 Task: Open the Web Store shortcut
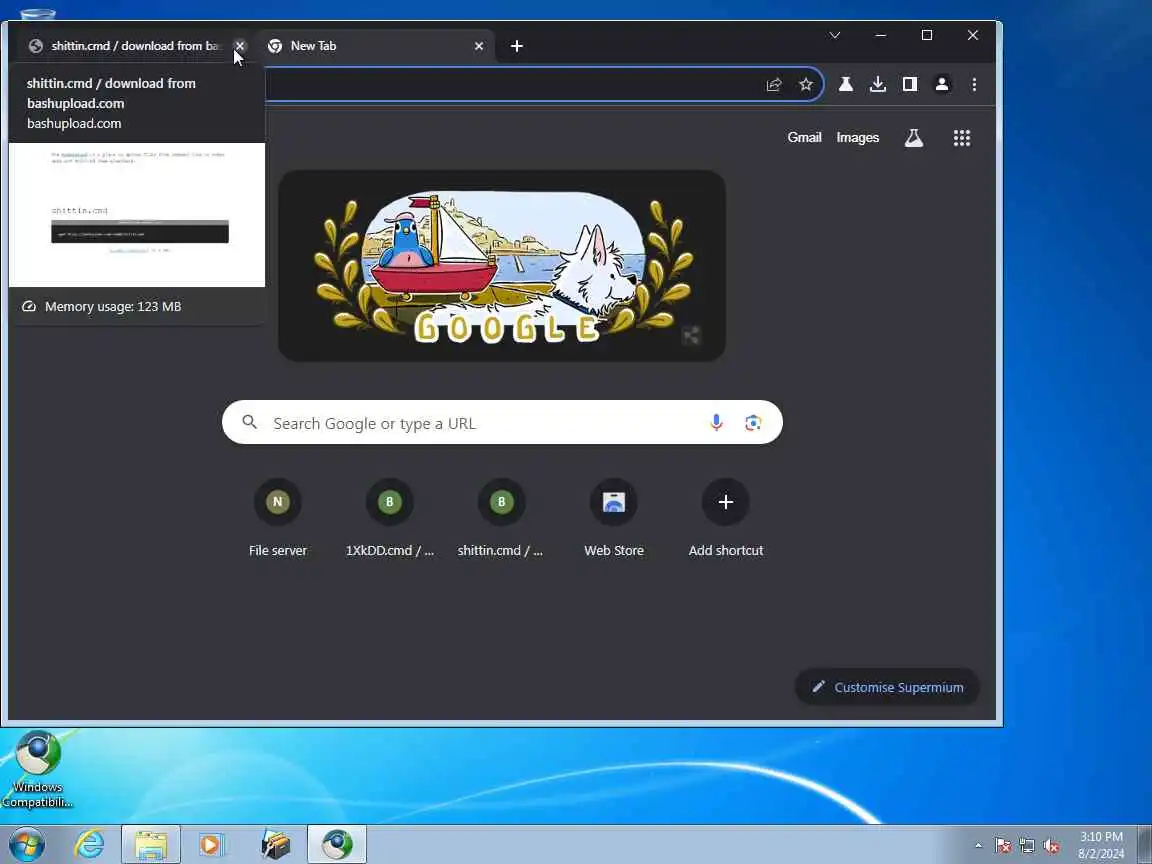[613, 518]
